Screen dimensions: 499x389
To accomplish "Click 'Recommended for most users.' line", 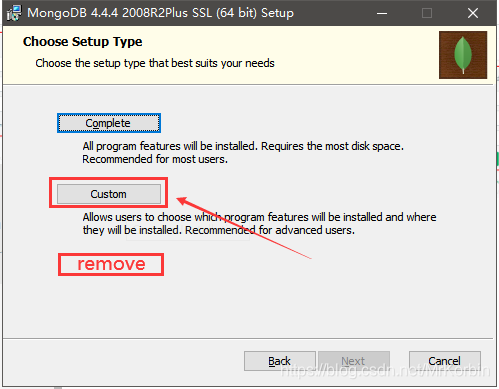I will (x=155, y=159).
